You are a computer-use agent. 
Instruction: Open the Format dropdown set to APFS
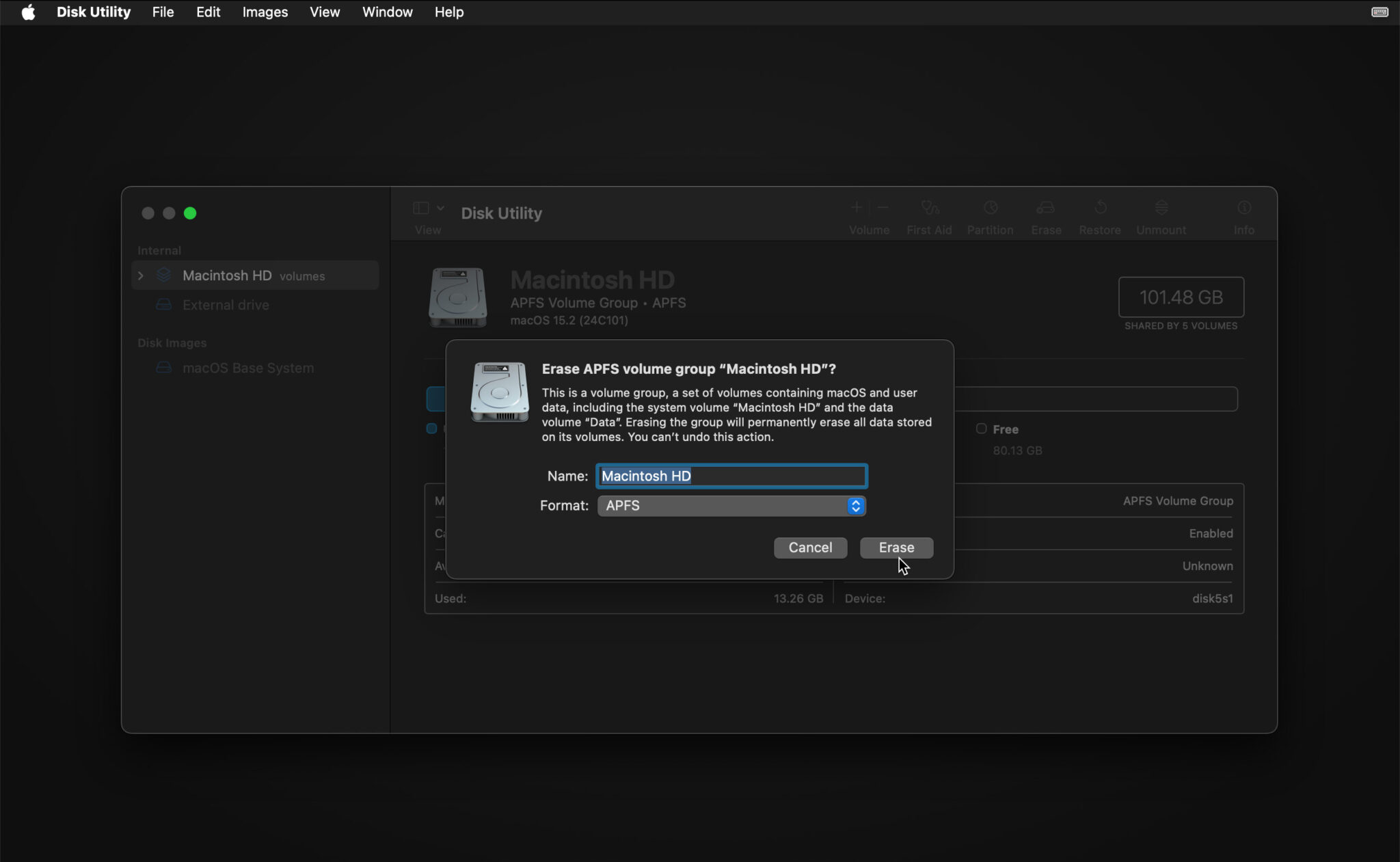point(731,506)
